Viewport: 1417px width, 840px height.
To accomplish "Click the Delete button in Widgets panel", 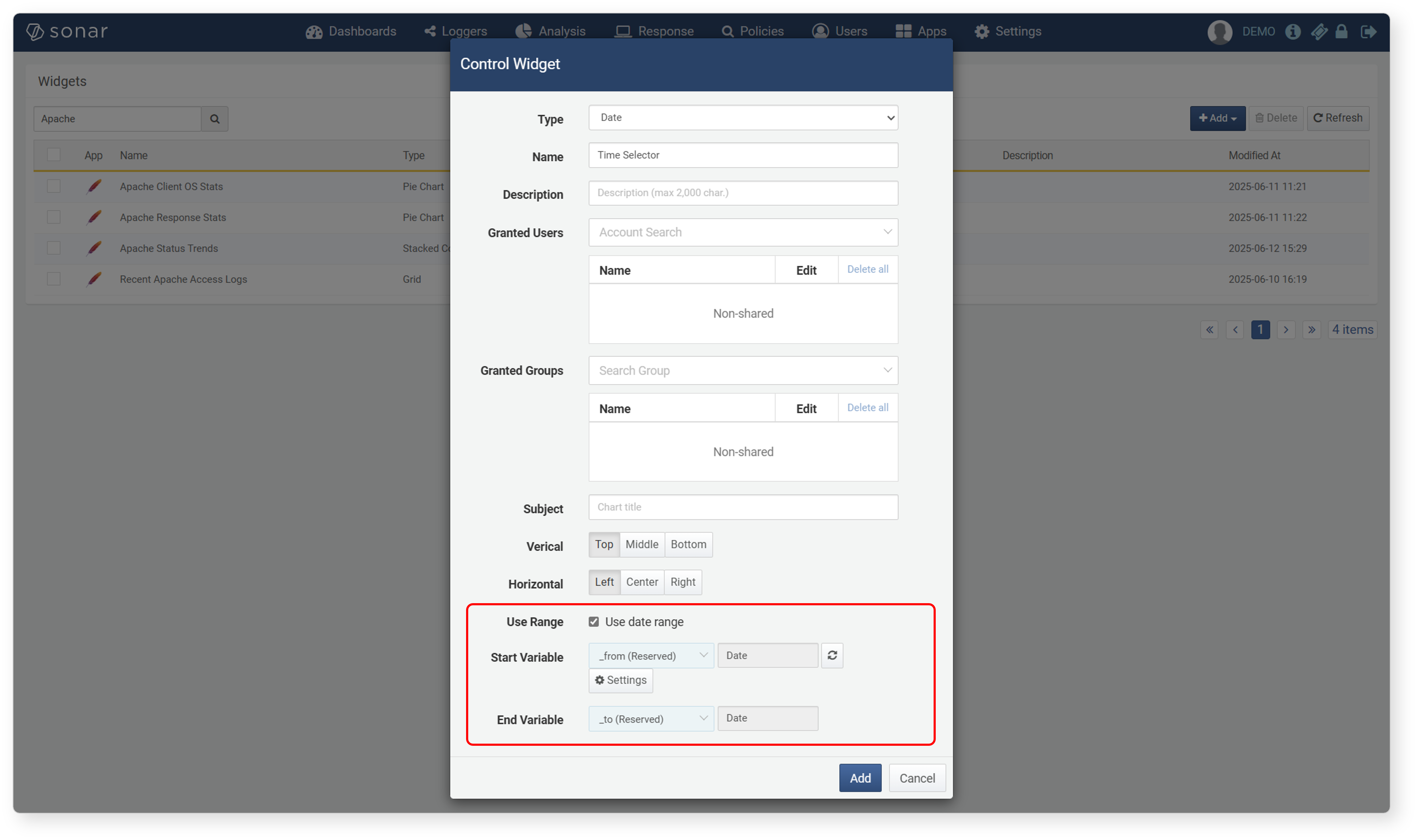I will pyautogui.click(x=1276, y=118).
